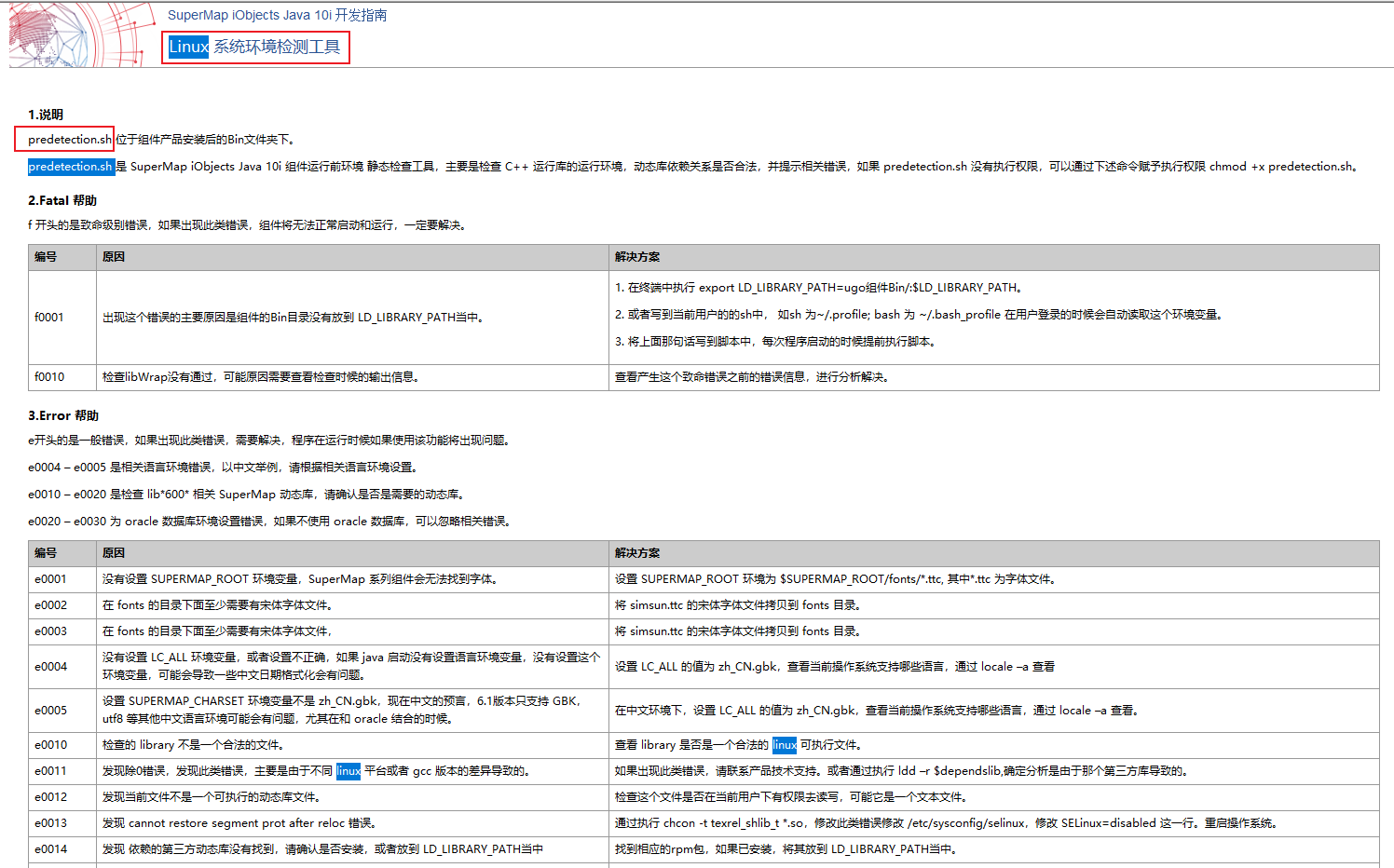Click the e0014 row number cell
Screen dimensions: 1394x868
click(x=50, y=849)
